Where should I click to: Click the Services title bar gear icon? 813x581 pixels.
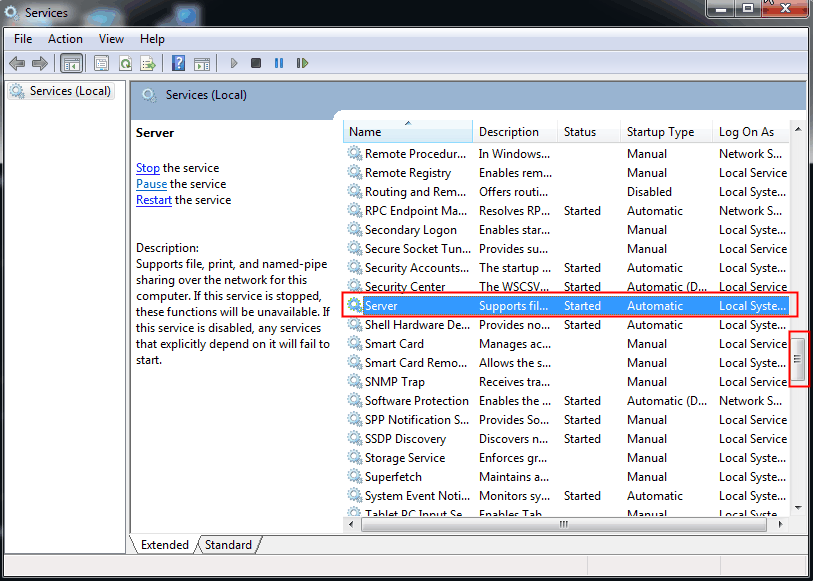click(11, 12)
